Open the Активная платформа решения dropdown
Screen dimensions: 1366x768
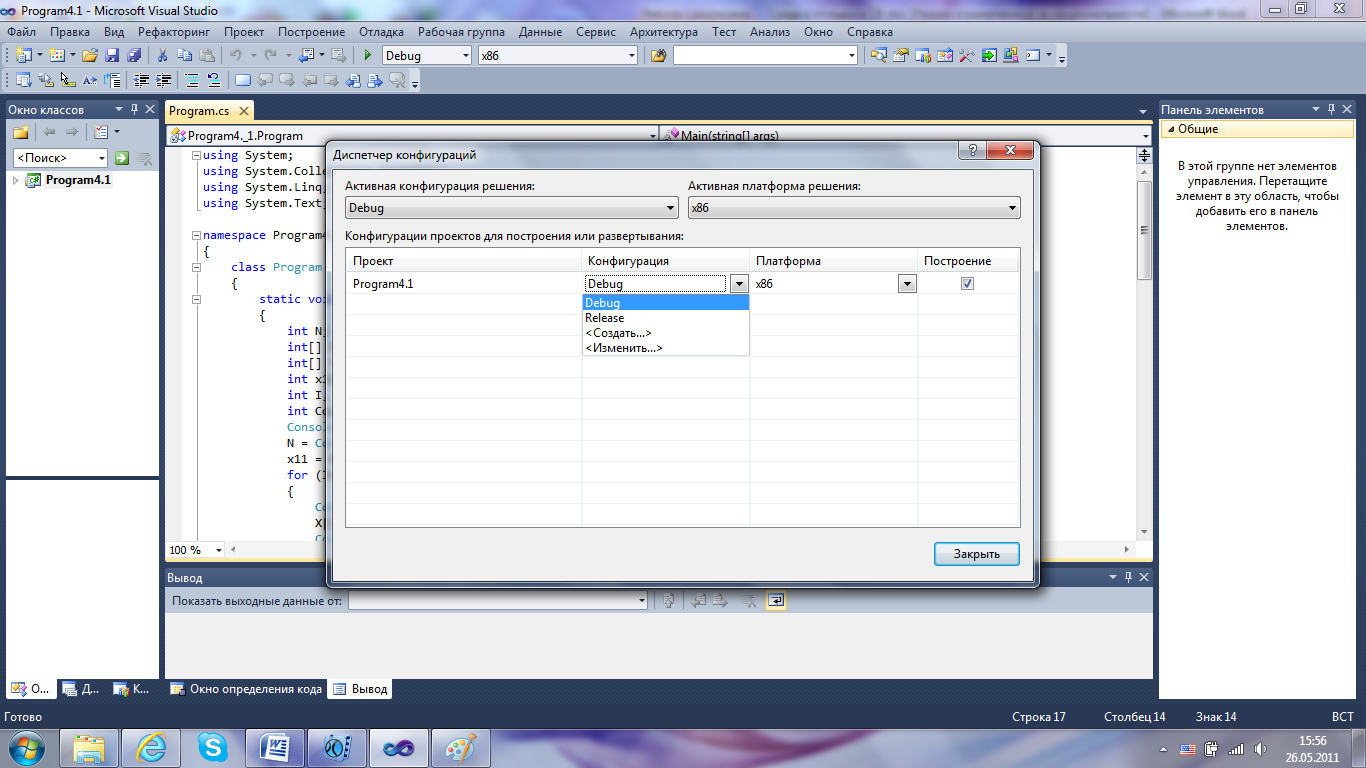point(854,208)
